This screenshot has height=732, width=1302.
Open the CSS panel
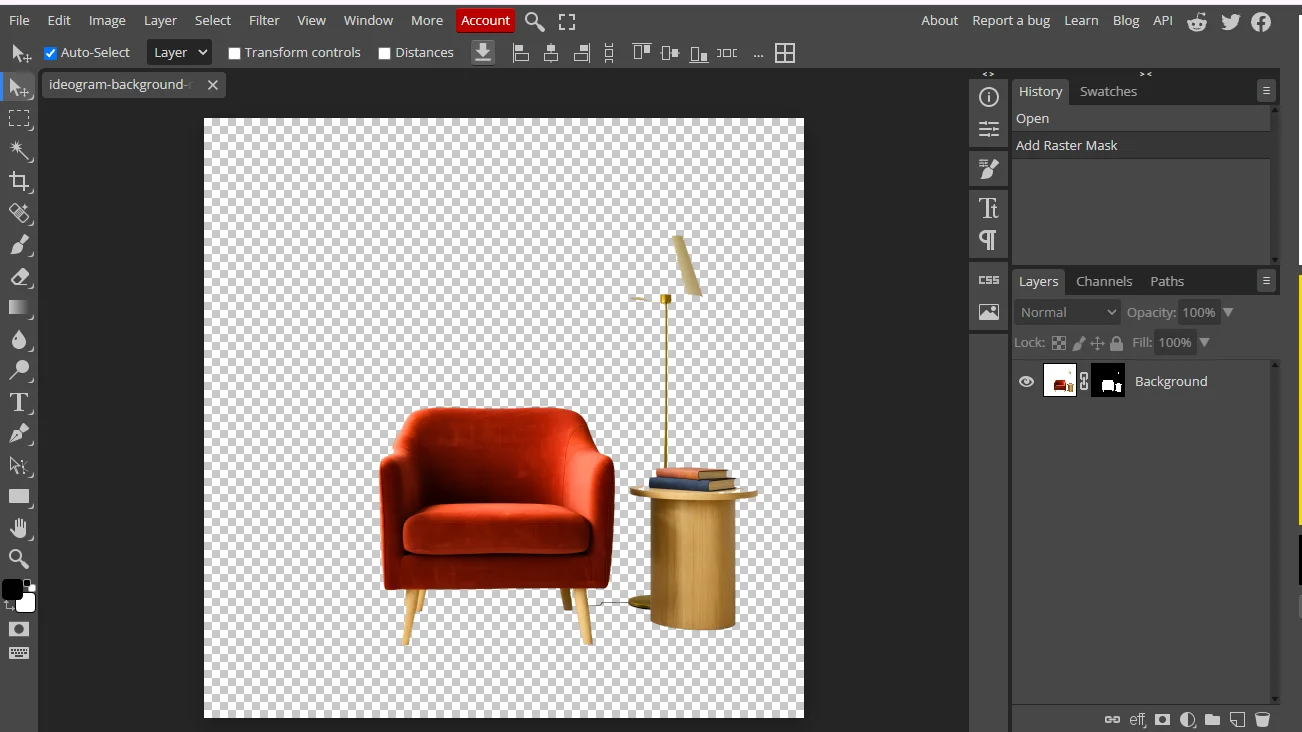click(989, 280)
